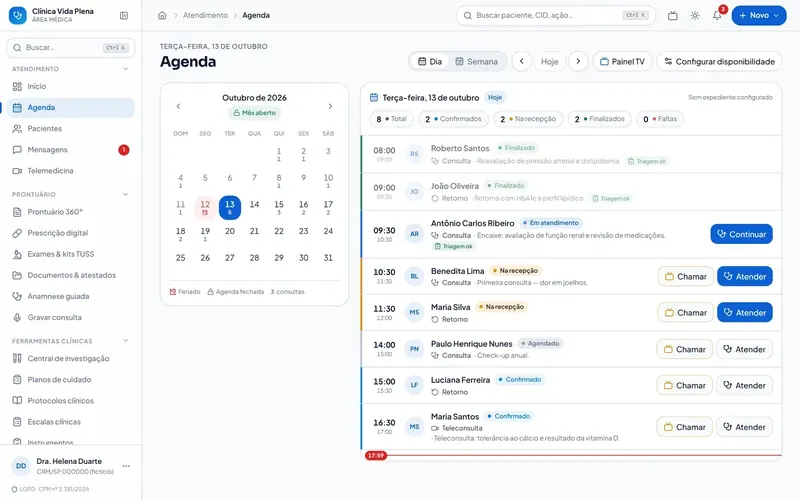Click the Protocolos clínicos book icon
800x500 pixels.
(x=17, y=401)
